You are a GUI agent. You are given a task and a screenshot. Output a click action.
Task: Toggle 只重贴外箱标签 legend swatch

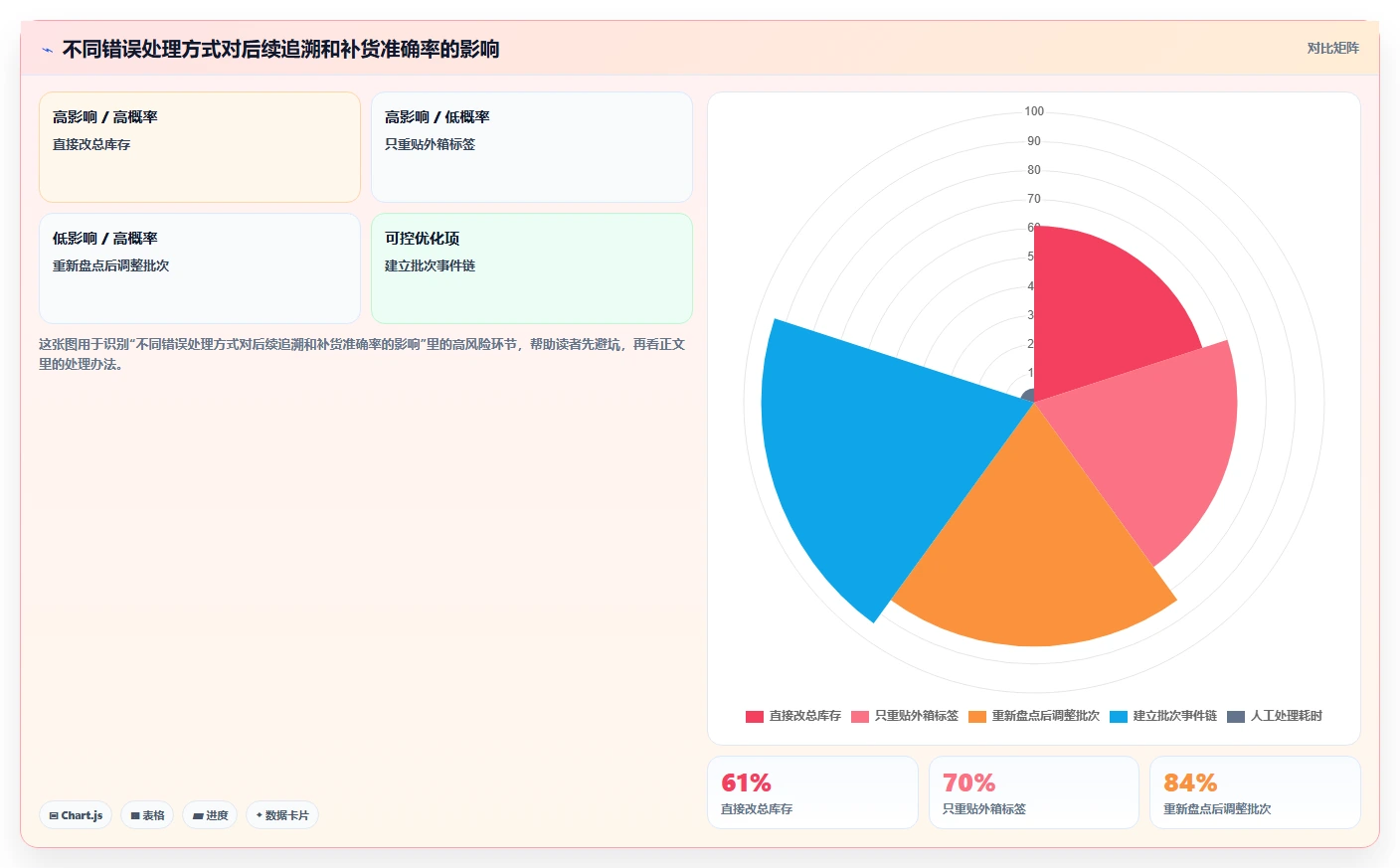tap(860, 716)
